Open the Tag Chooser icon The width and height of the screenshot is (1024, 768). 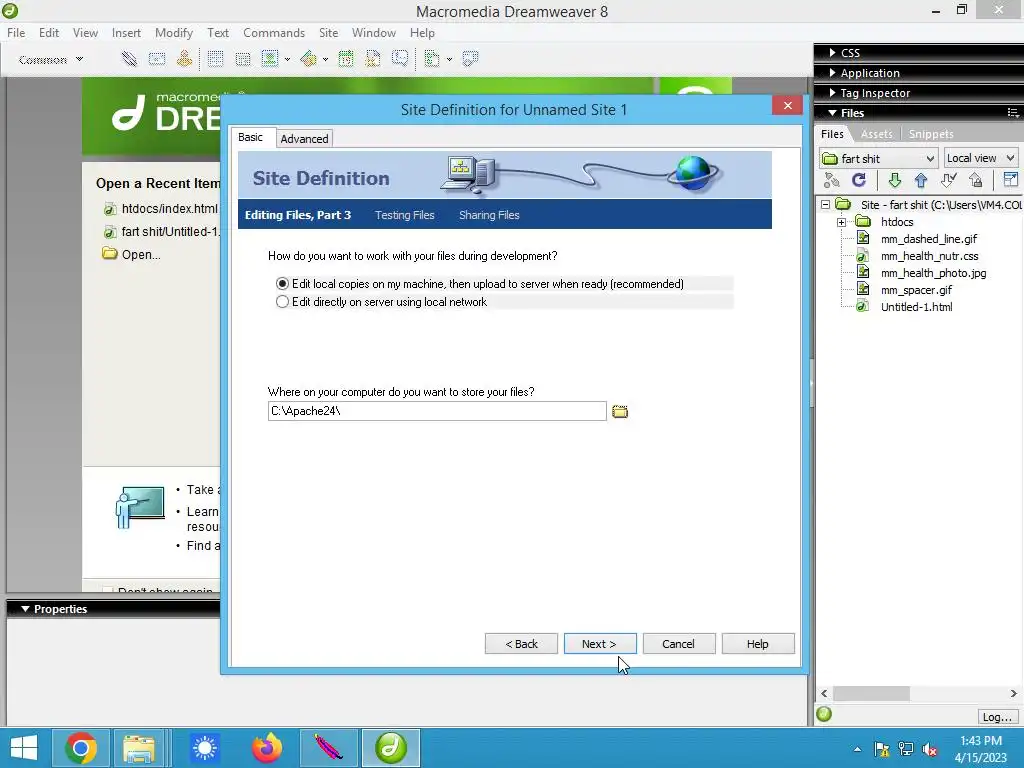[x=470, y=59]
